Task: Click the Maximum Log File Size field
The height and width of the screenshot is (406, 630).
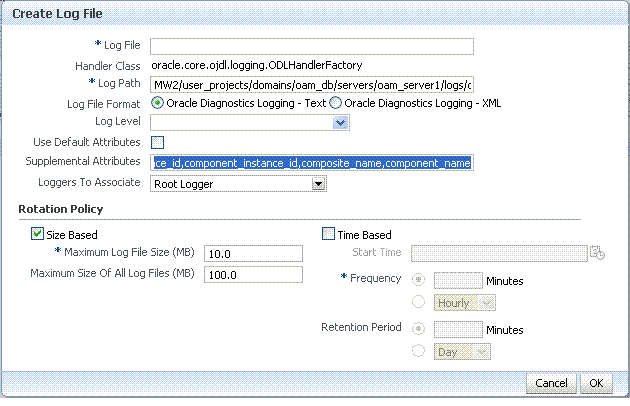Action: pyautogui.click(x=253, y=254)
